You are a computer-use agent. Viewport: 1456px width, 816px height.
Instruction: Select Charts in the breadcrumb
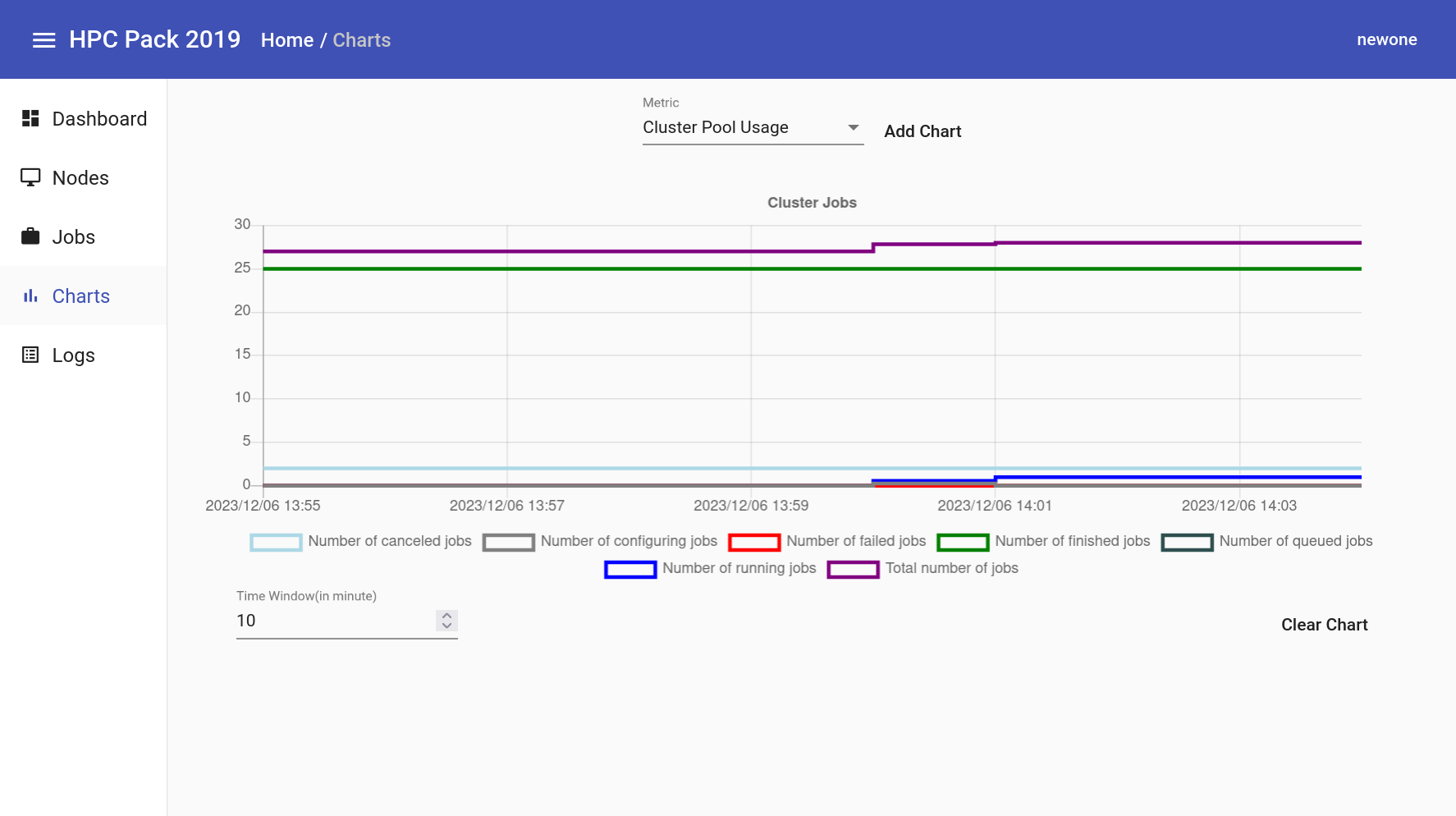pyautogui.click(x=362, y=39)
